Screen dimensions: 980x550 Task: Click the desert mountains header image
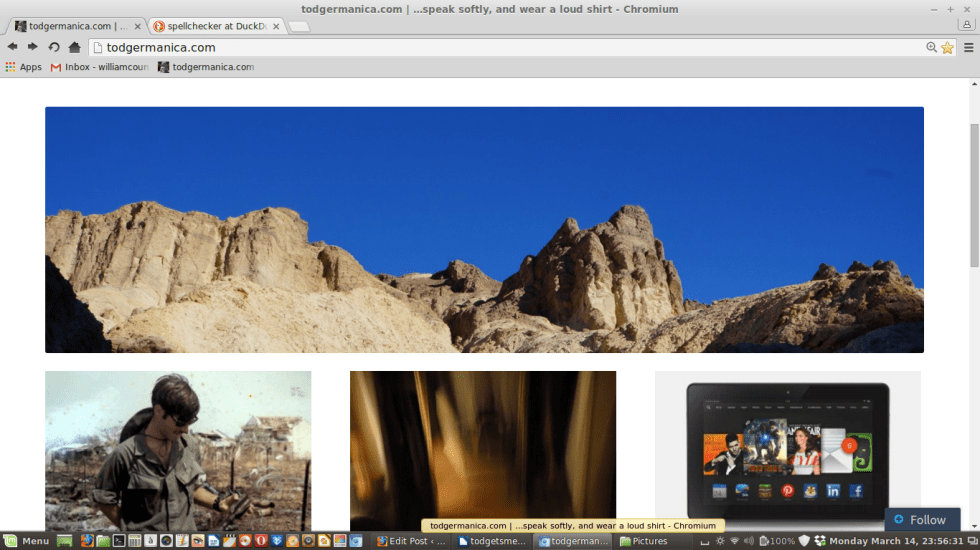pyautogui.click(x=484, y=229)
